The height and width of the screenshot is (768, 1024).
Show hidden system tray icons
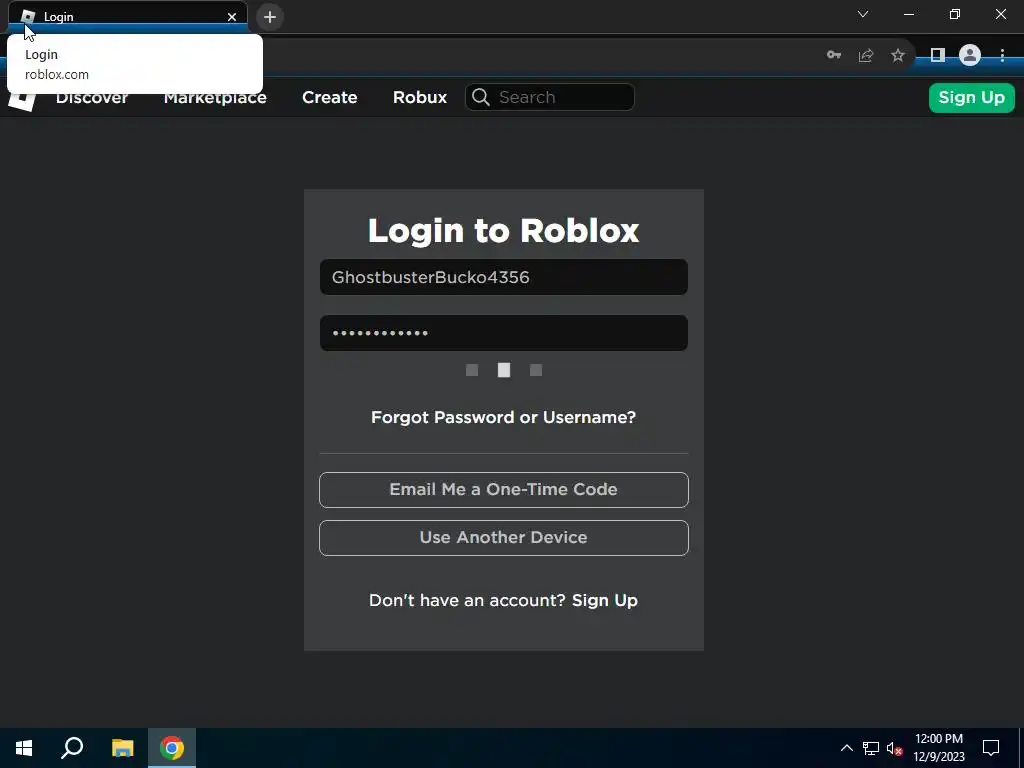tap(846, 748)
